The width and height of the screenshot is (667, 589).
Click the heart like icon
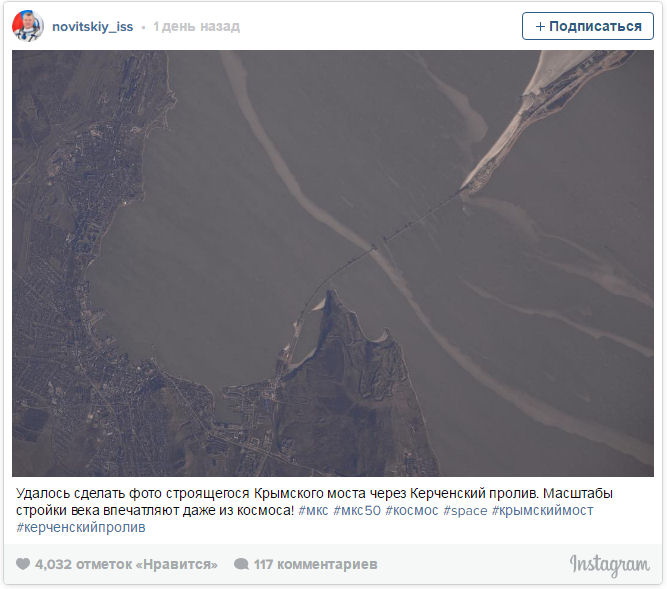point(23,564)
